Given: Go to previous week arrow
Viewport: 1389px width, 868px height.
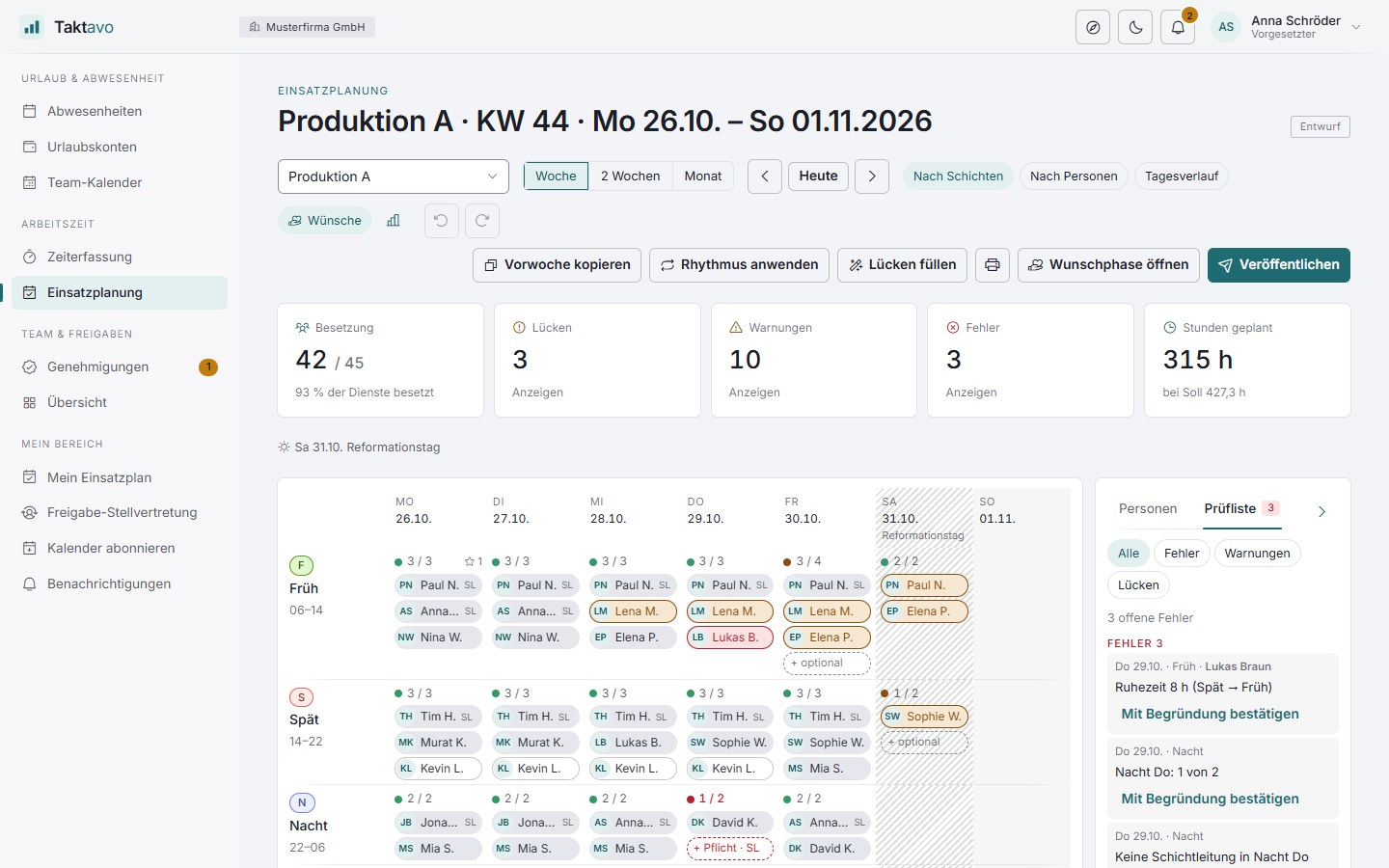Looking at the screenshot, I should click(765, 176).
